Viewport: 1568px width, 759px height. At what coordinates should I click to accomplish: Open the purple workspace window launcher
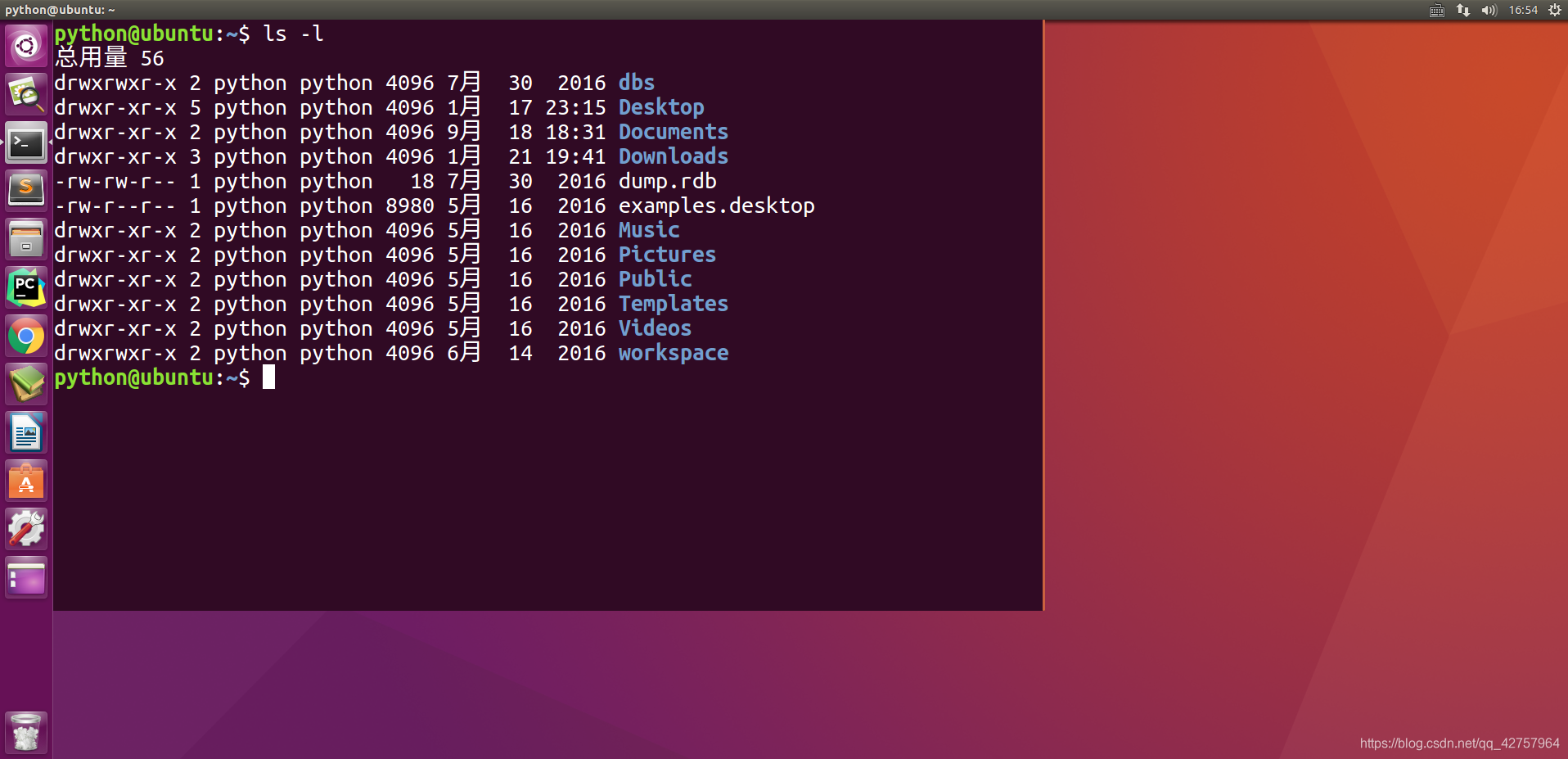coord(26,577)
